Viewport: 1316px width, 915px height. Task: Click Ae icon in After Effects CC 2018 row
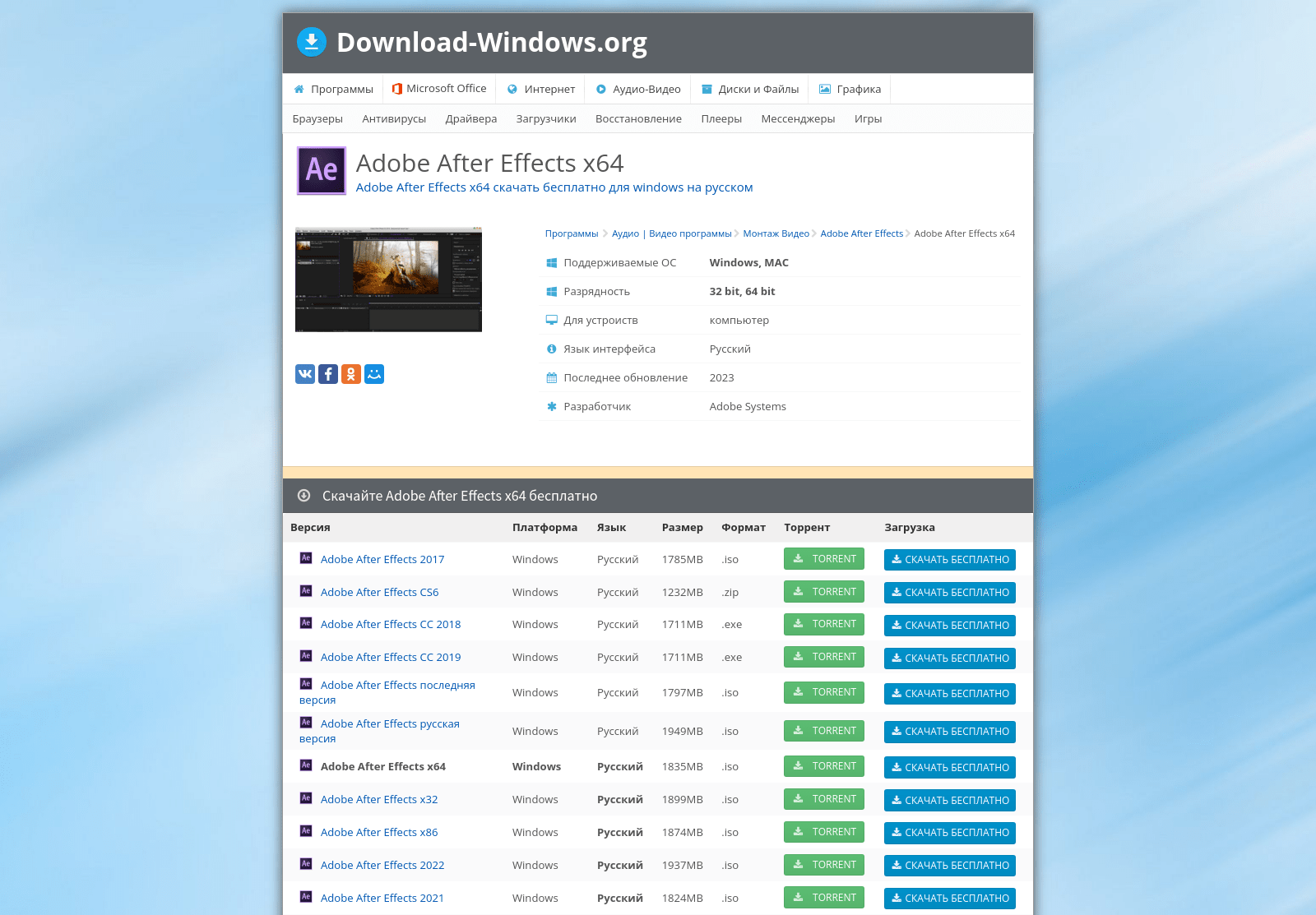coord(306,622)
